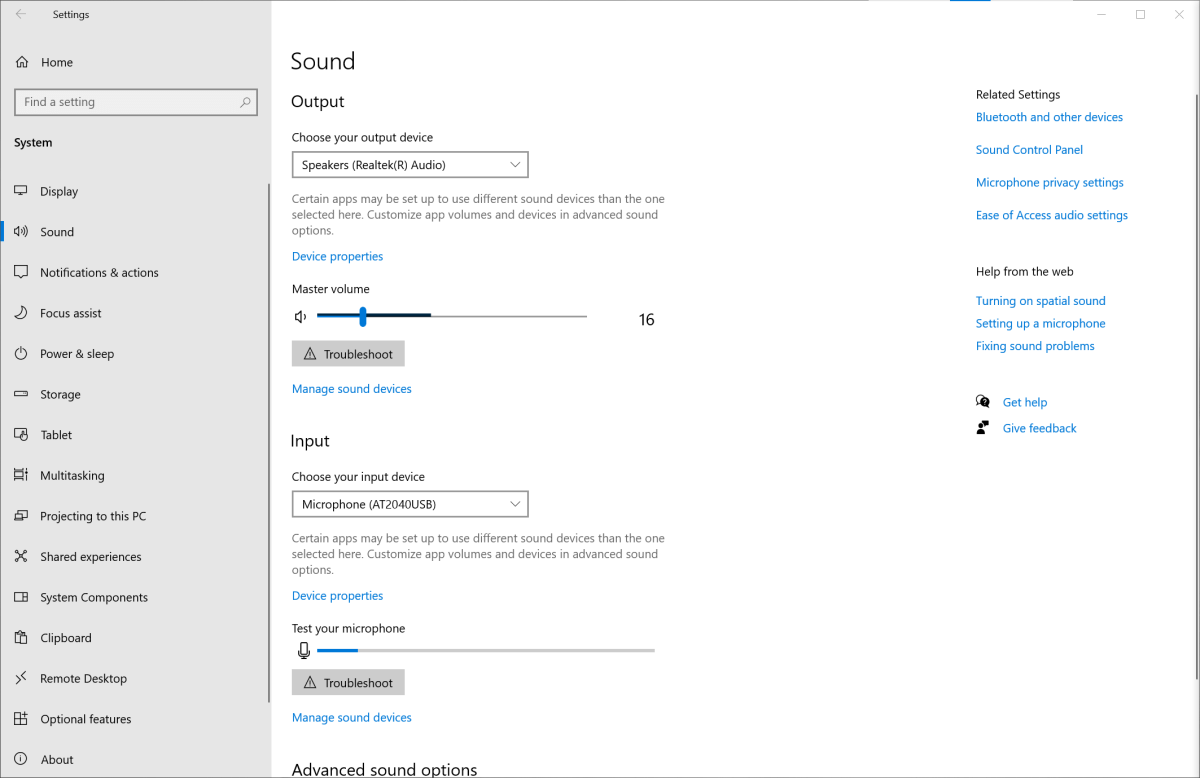
Task: Select the Focus assist moon icon
Action: coord(22,312)
